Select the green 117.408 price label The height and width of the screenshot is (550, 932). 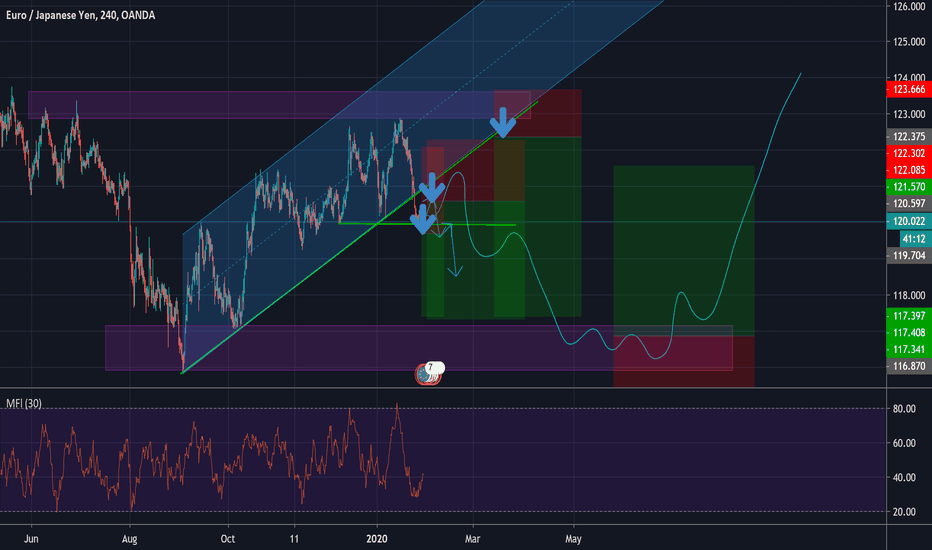pos(909,332)
